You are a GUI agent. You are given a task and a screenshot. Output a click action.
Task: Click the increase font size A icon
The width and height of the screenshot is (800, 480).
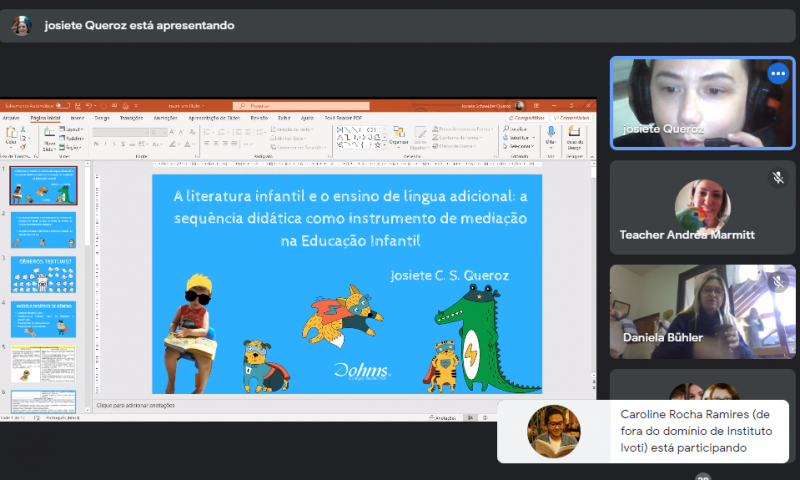pos(172,132)
